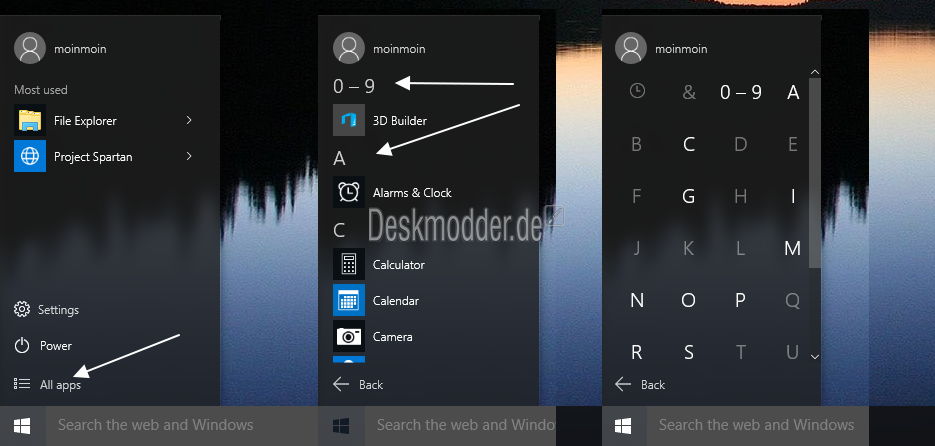Click Back arrow in the apps list menu
This screenshot has height=446, width=935.
[341, 384]
